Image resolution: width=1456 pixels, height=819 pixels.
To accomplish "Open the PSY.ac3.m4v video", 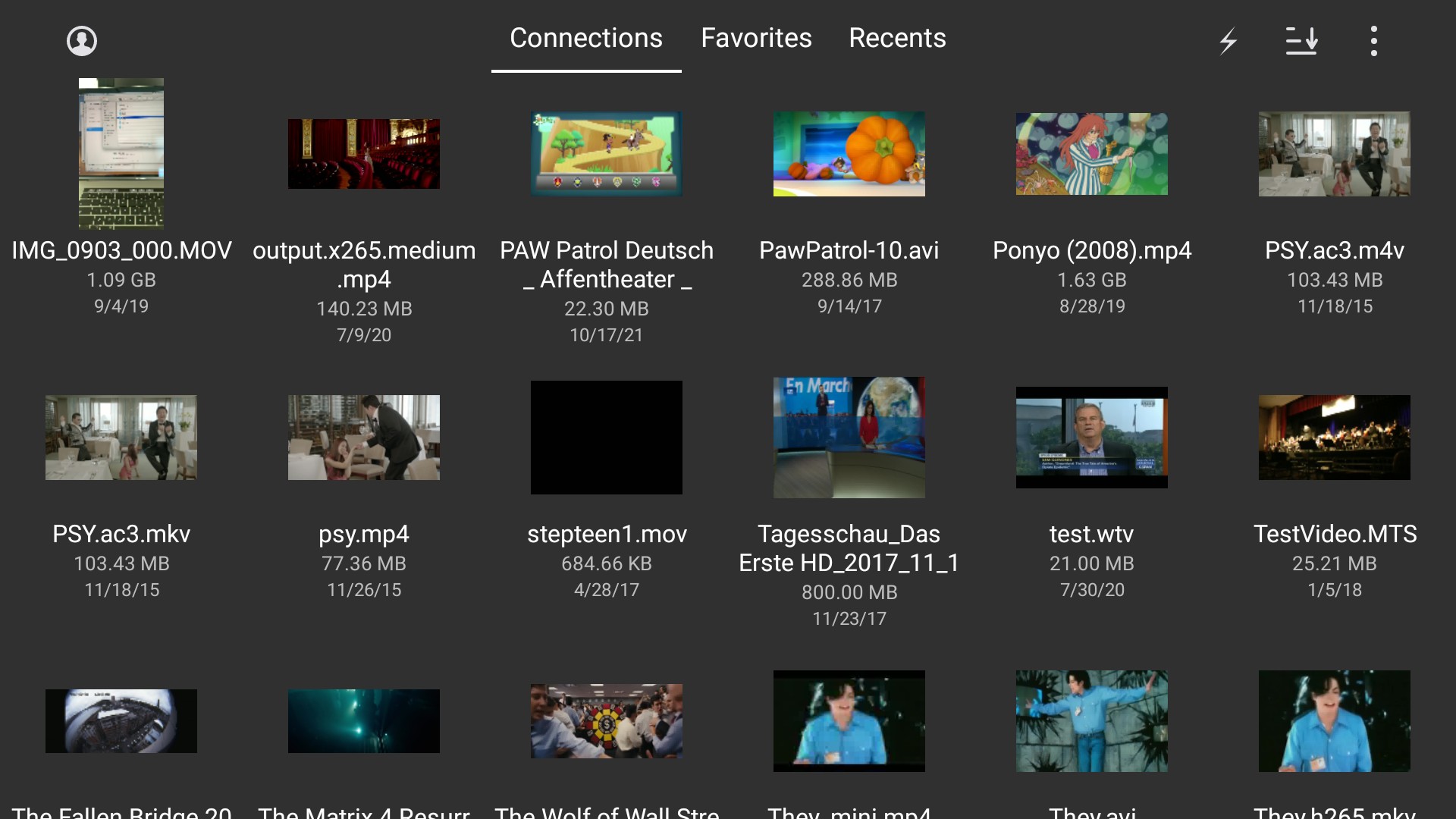I will point(1334,153).
